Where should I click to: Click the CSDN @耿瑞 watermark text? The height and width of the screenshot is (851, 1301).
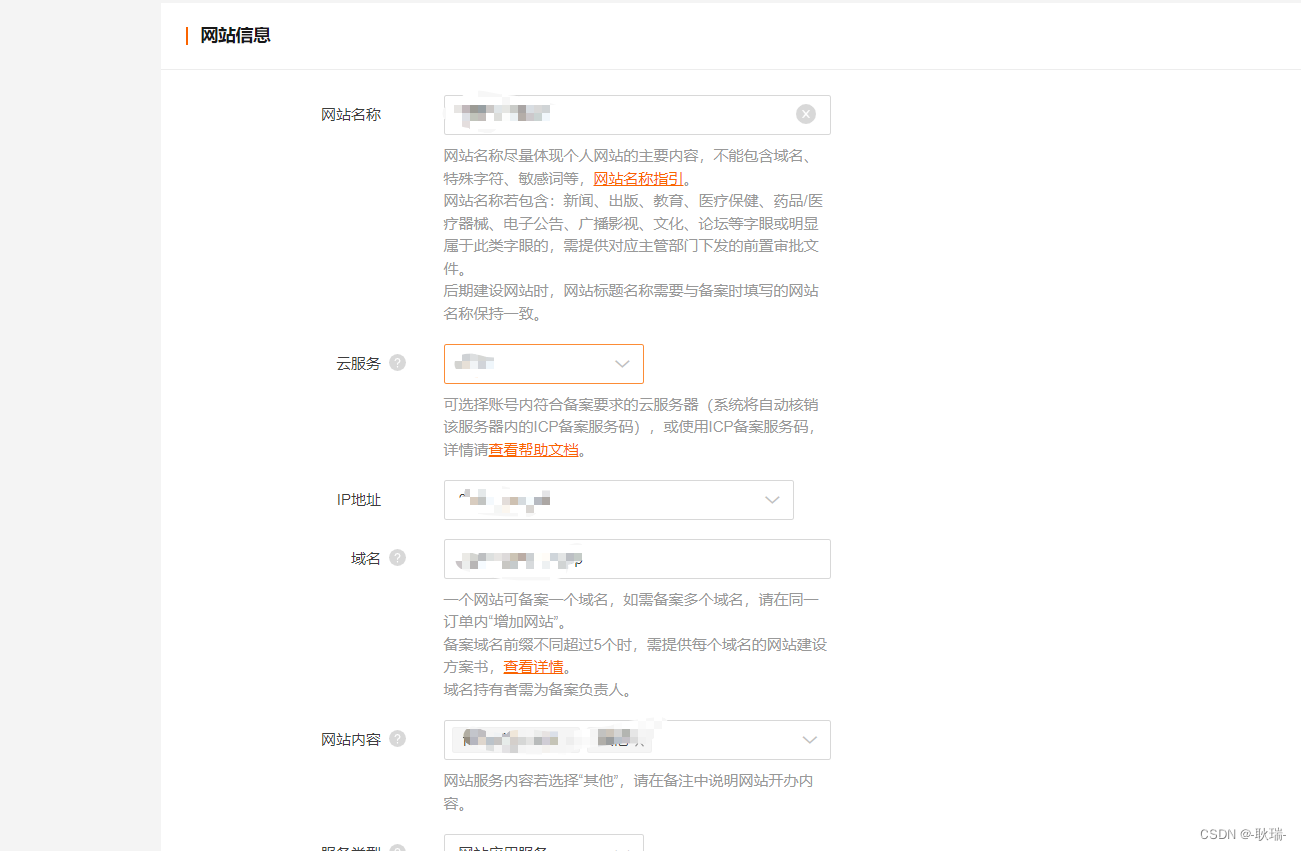coord(1243,833)
